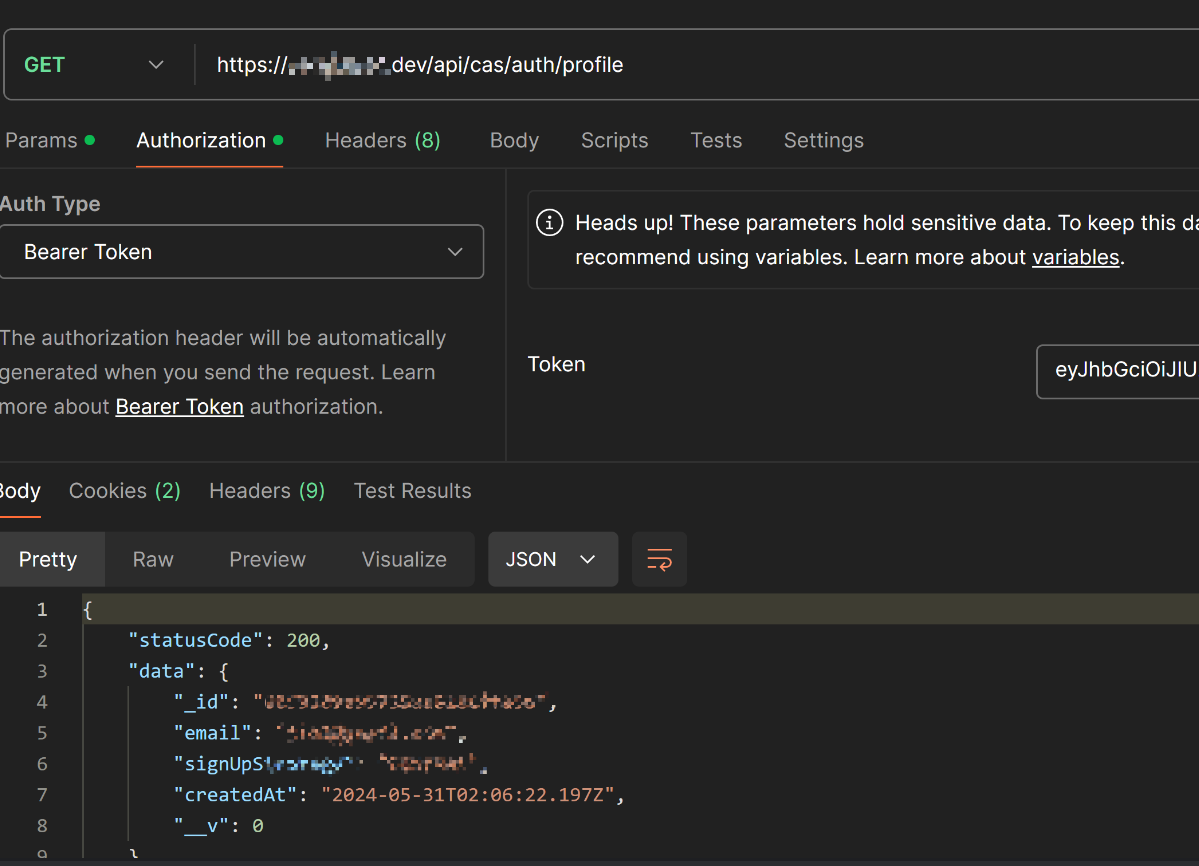Open the Tests tab
1199x866 pixels.
[x=716, y=141]
